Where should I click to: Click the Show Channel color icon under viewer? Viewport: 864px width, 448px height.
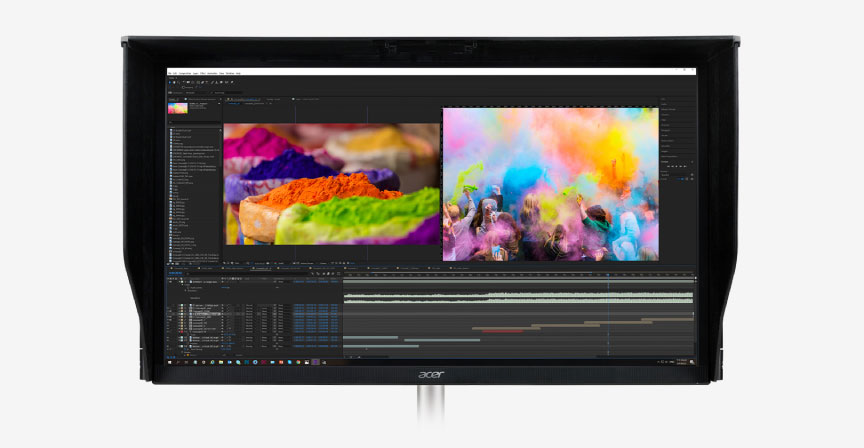(x=276, y=263)
